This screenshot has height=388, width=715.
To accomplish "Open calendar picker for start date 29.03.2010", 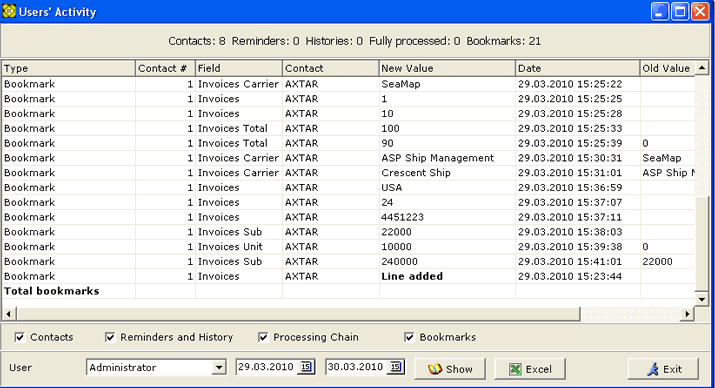I will point(306,367).
